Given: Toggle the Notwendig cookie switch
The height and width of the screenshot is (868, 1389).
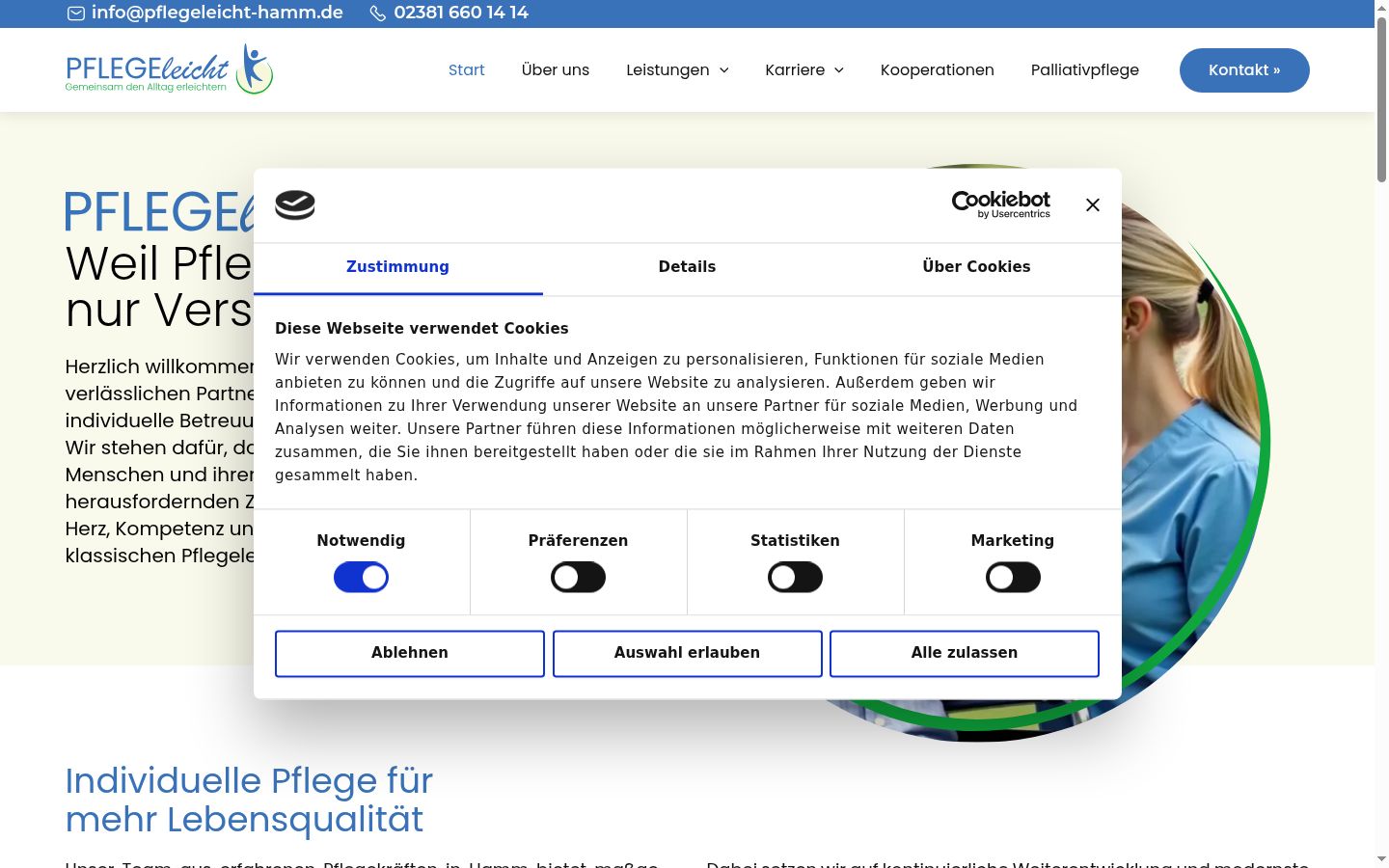Looking at the screenshot, I should 361,578.
